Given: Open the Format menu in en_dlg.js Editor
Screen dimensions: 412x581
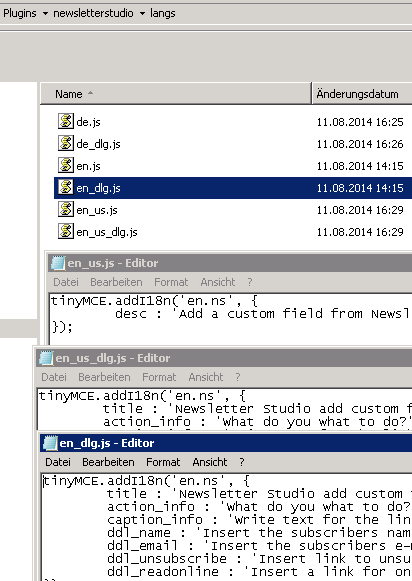Looking at the screenshot, I should coord(163,462).
